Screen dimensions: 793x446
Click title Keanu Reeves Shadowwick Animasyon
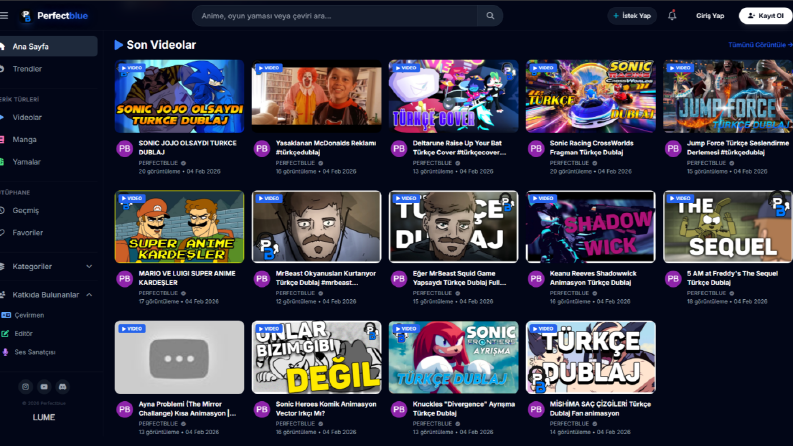click(x=593, y=278)
